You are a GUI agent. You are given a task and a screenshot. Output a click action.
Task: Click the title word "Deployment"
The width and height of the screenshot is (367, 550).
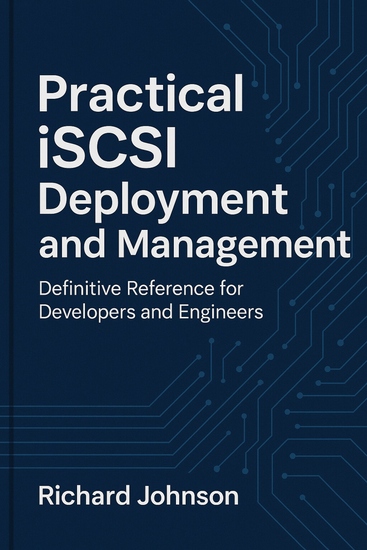tap(163, 201)
